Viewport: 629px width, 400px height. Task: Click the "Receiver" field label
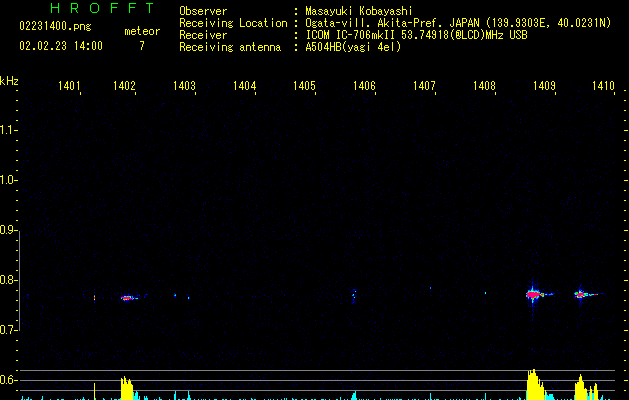(x=203, y=35)
